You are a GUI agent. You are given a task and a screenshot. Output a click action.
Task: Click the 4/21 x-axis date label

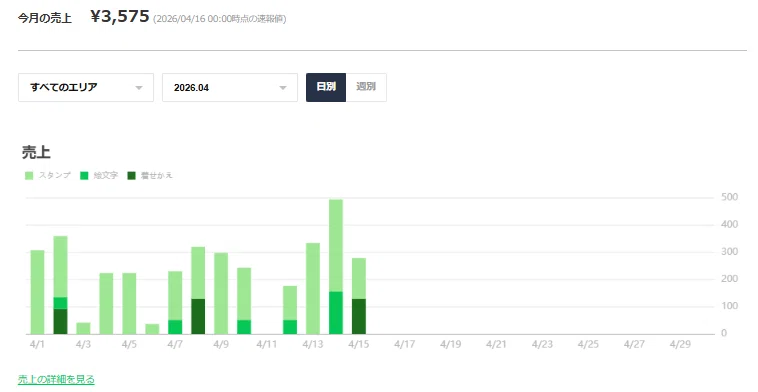tap(496, 345)
